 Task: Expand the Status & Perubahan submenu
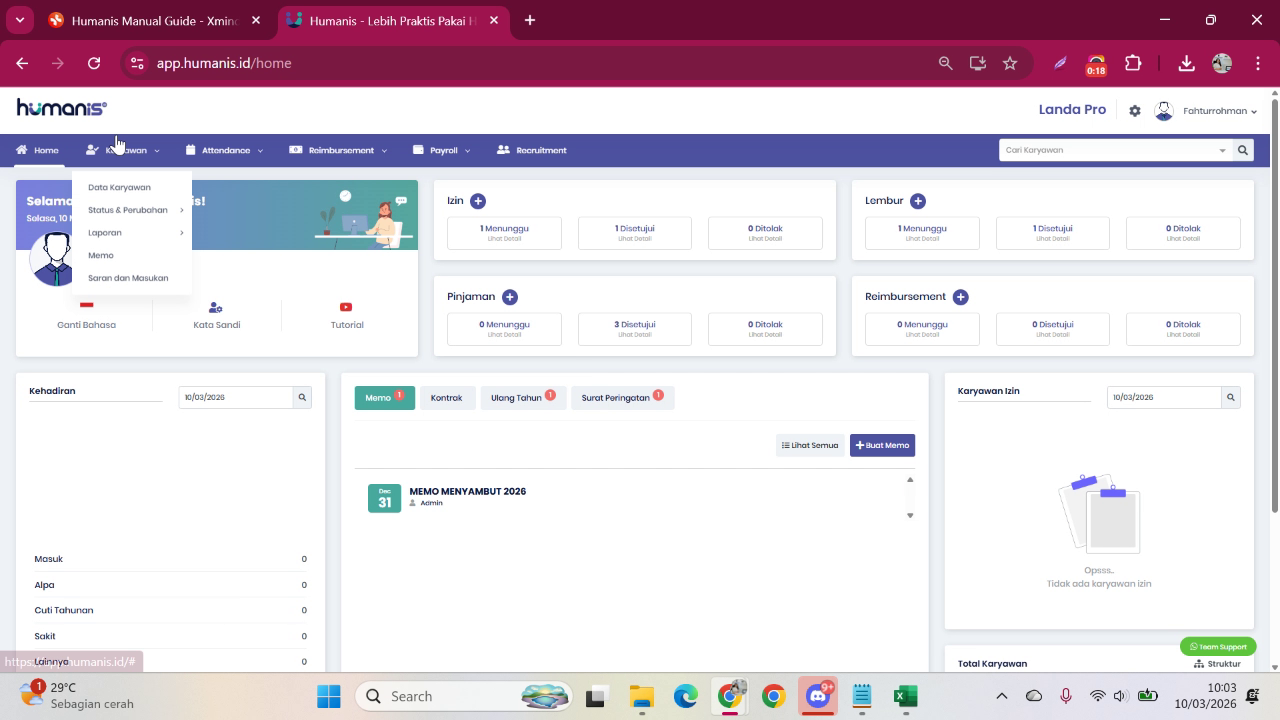(x=135, y=210)
